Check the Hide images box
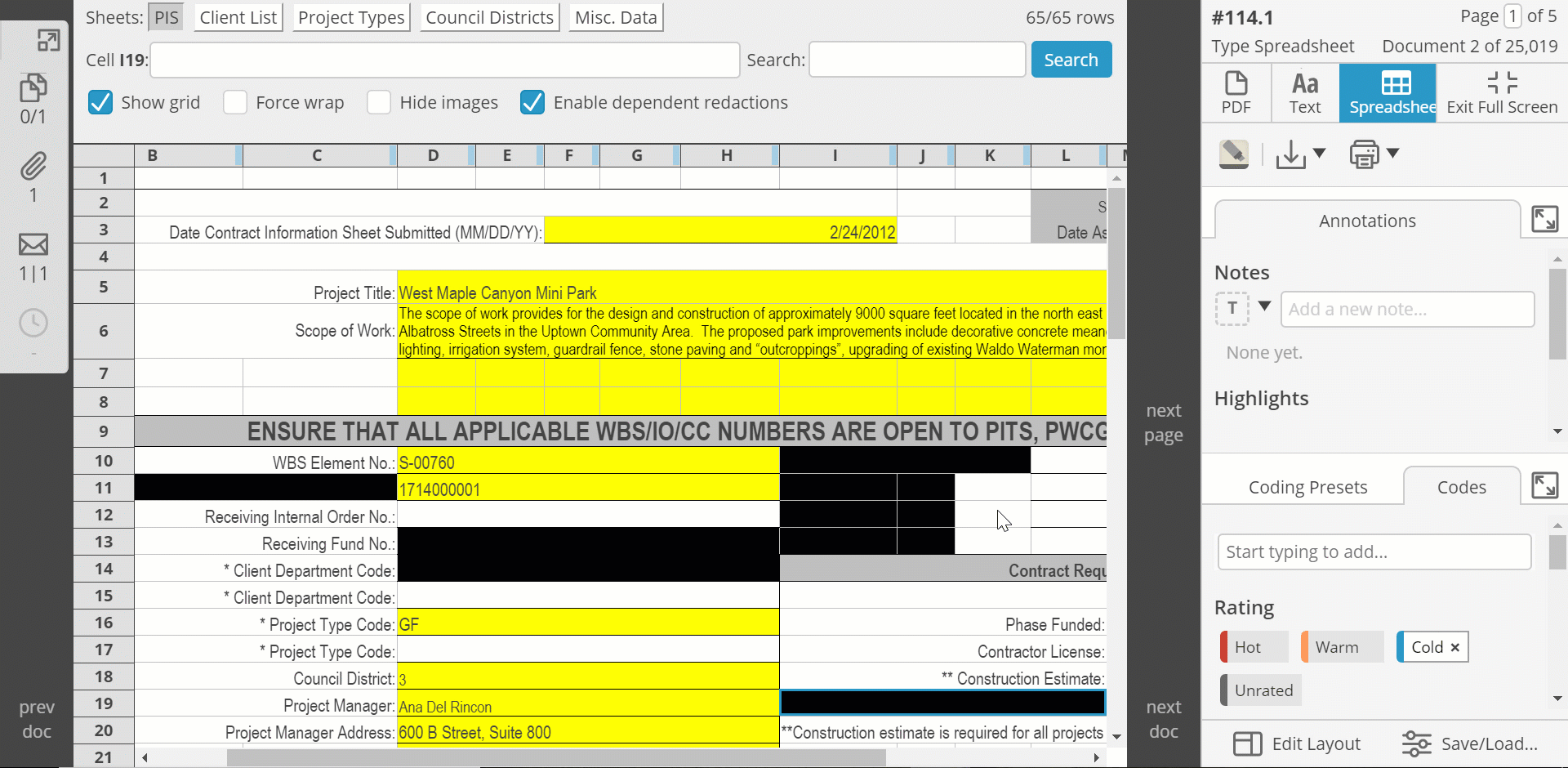The height and width of the screenshot is (768, 1568). tap(379, 102)
